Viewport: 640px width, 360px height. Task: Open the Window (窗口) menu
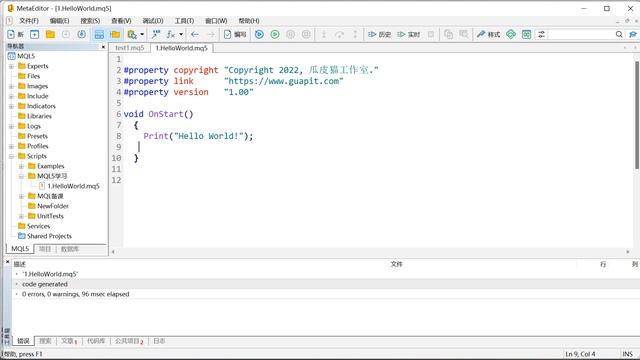click(x=216, y=21)
